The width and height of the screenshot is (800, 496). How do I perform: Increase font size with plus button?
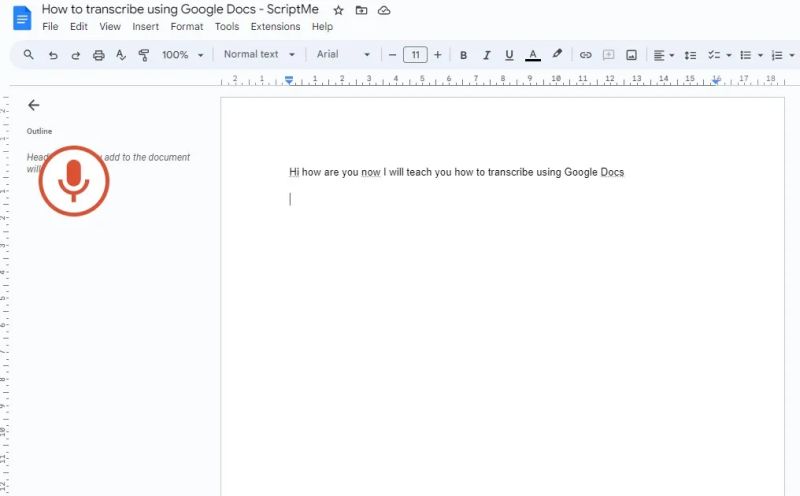[x=437, y=55]
